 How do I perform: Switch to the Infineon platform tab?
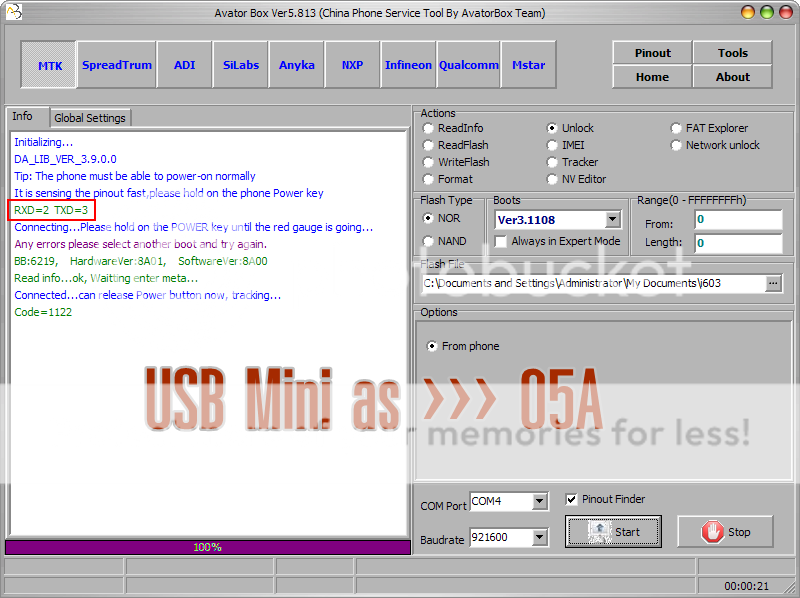click(x=408, y=65)
